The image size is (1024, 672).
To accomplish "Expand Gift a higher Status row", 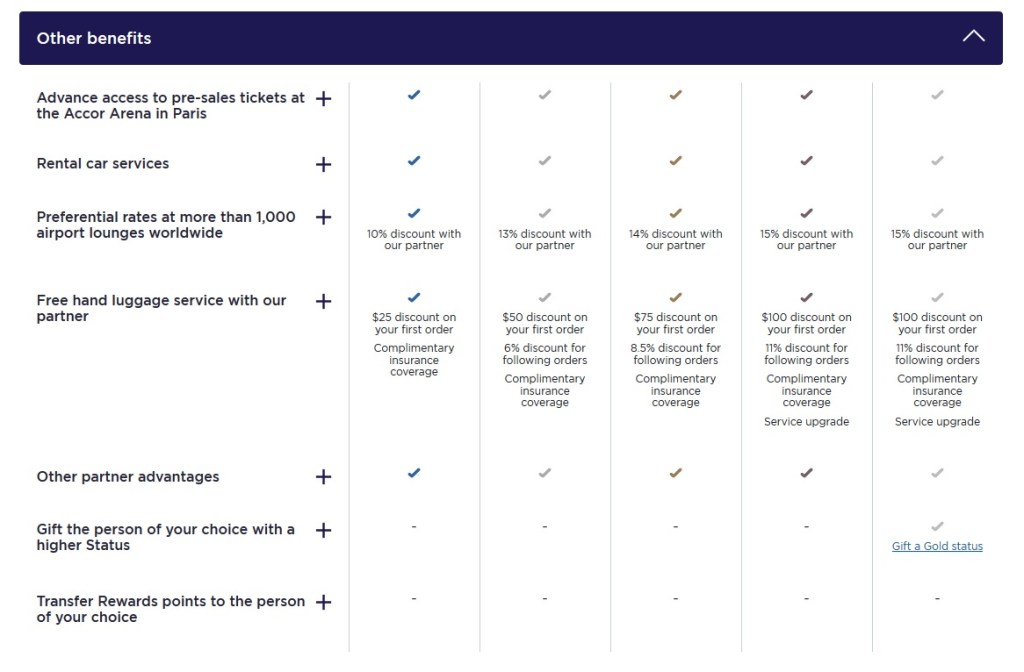I will click(x=323, y=530).
